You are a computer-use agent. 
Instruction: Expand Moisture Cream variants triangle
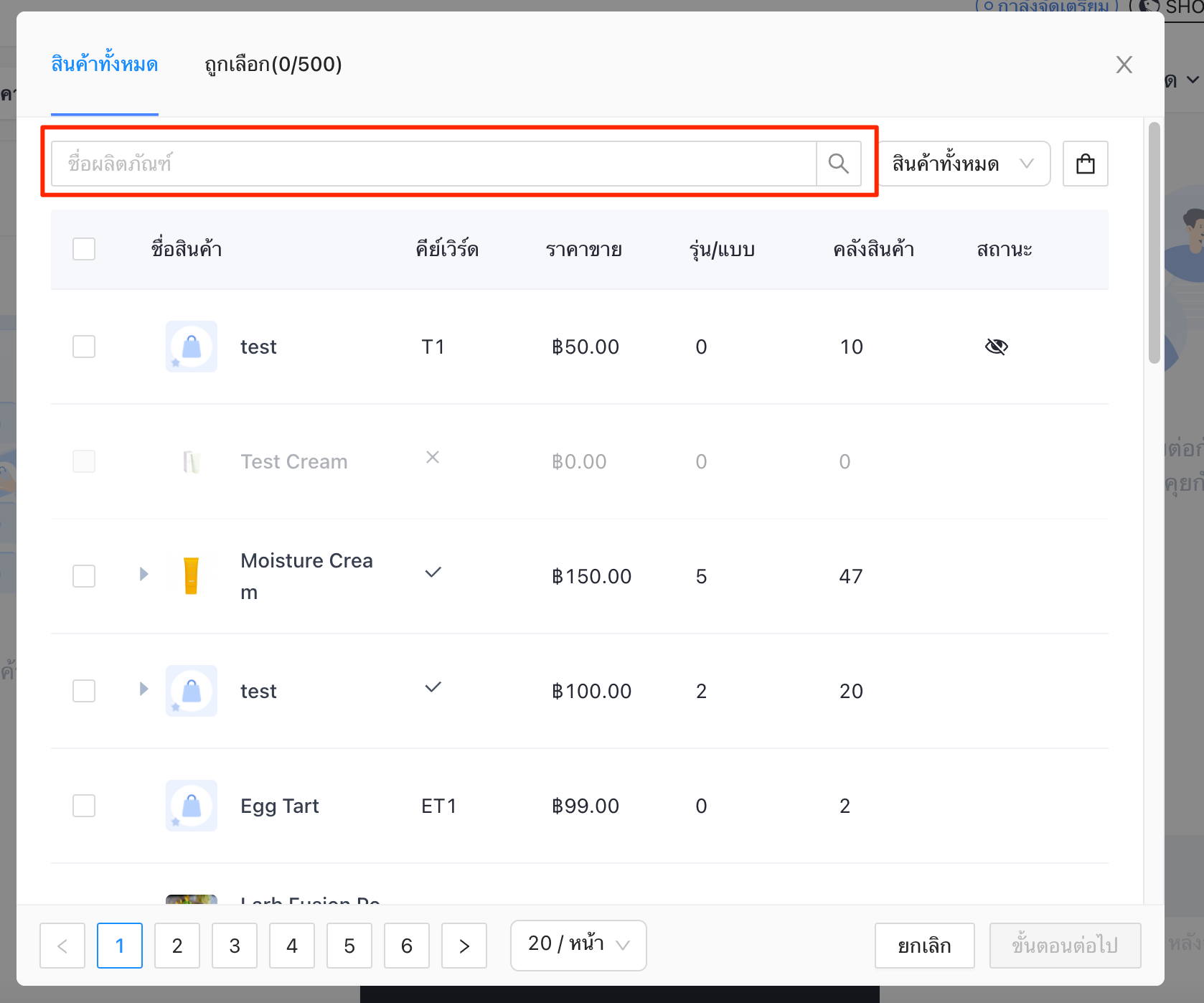point(144,574)
